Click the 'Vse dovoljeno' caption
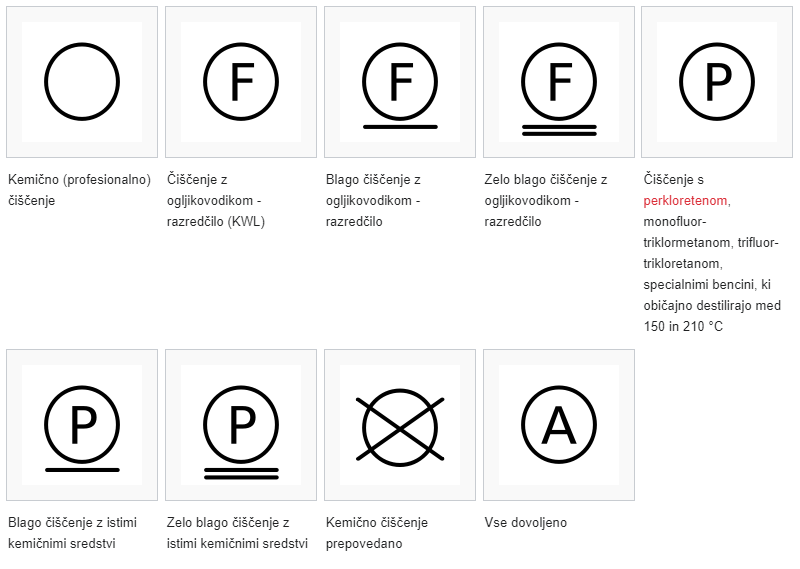Viewport: 800px width, 569px height. [x=525, y=523]
